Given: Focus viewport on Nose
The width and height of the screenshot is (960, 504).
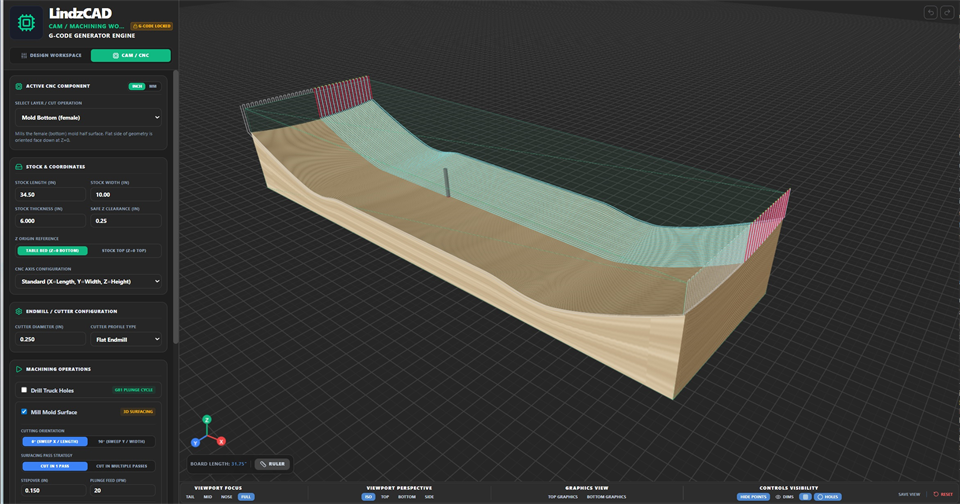Looking at the screenshot, I should pos(227,497).
